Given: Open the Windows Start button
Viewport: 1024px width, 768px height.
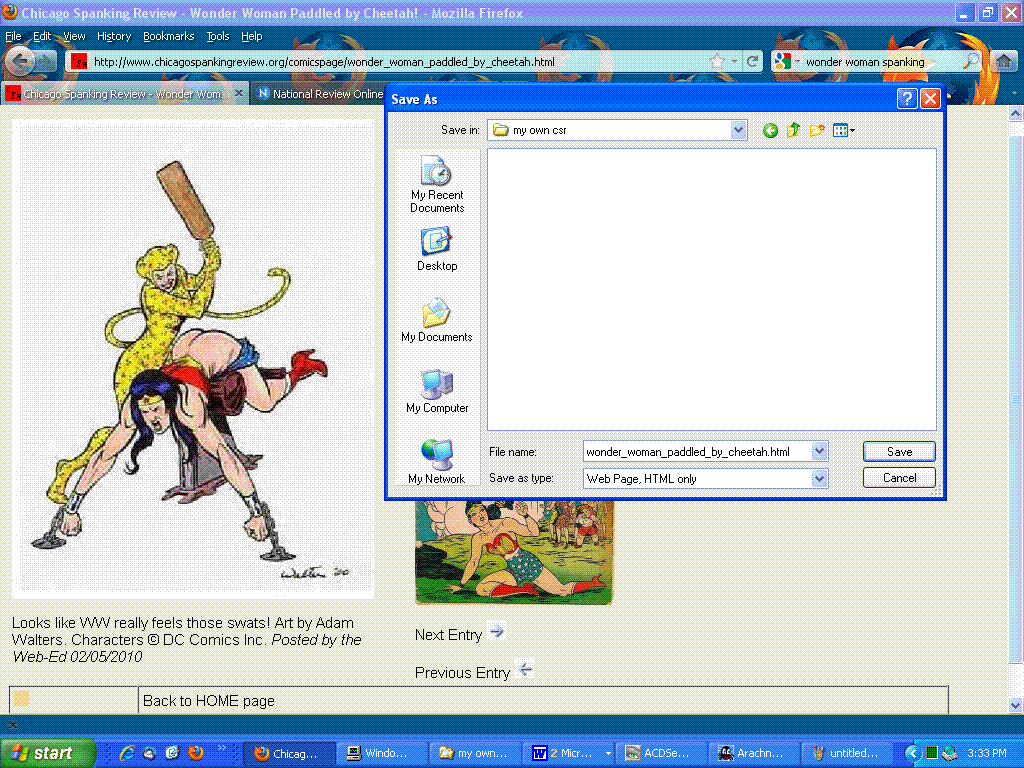Looking at the screenshot, I should pos(48,753).
